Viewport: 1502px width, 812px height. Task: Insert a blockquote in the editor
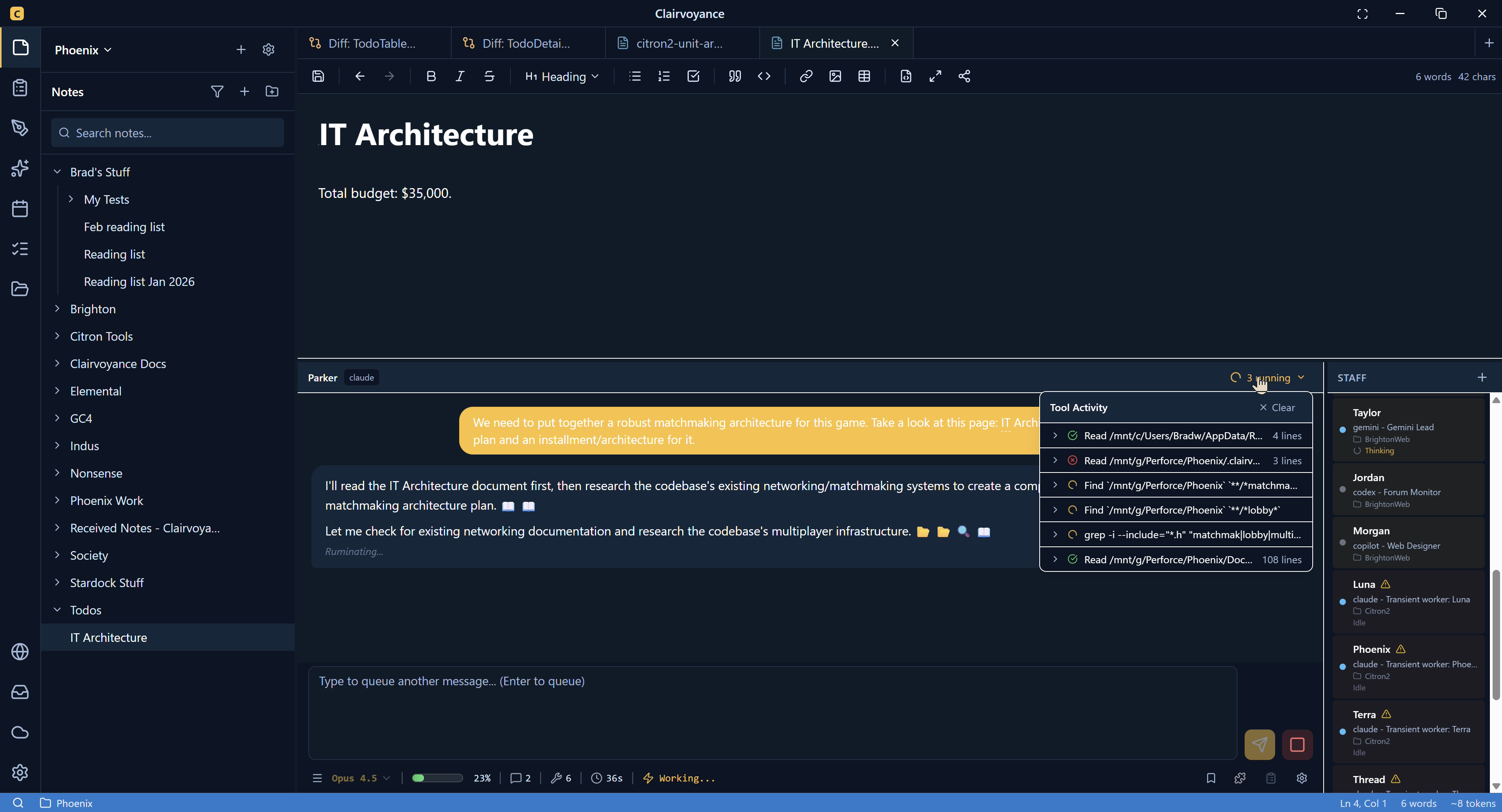pyautogui.click(x=734, y=76)
